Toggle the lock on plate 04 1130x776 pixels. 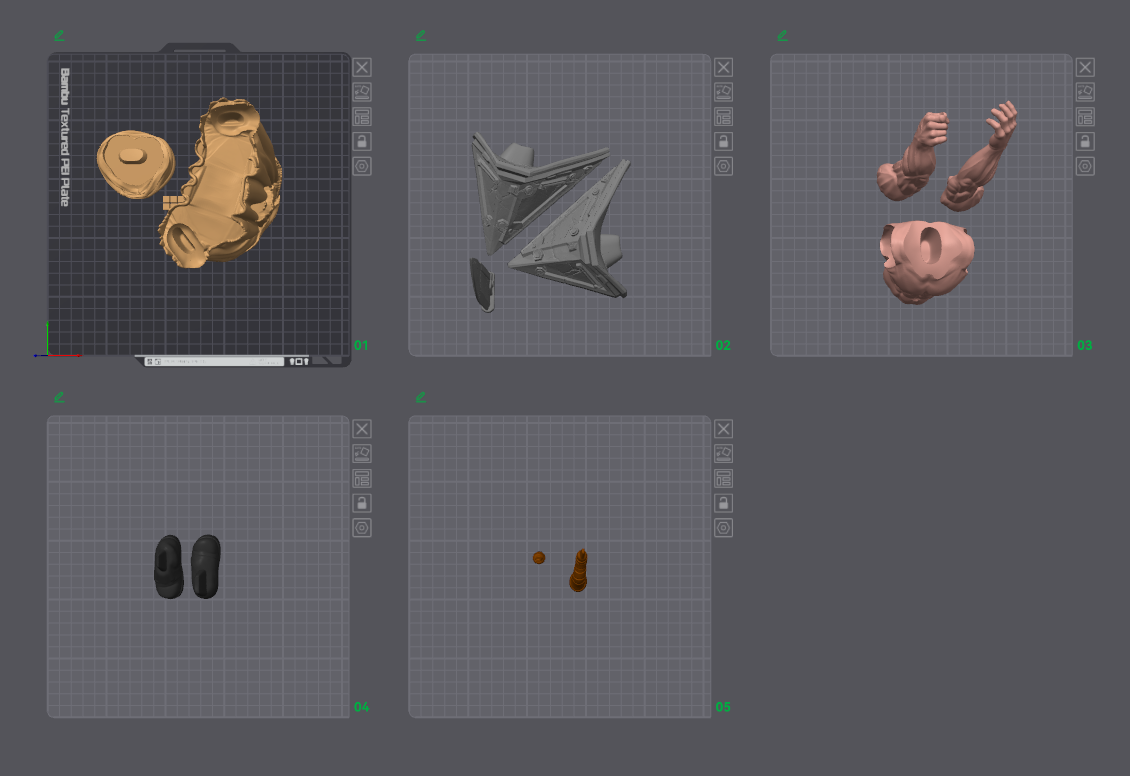(362, 503)
